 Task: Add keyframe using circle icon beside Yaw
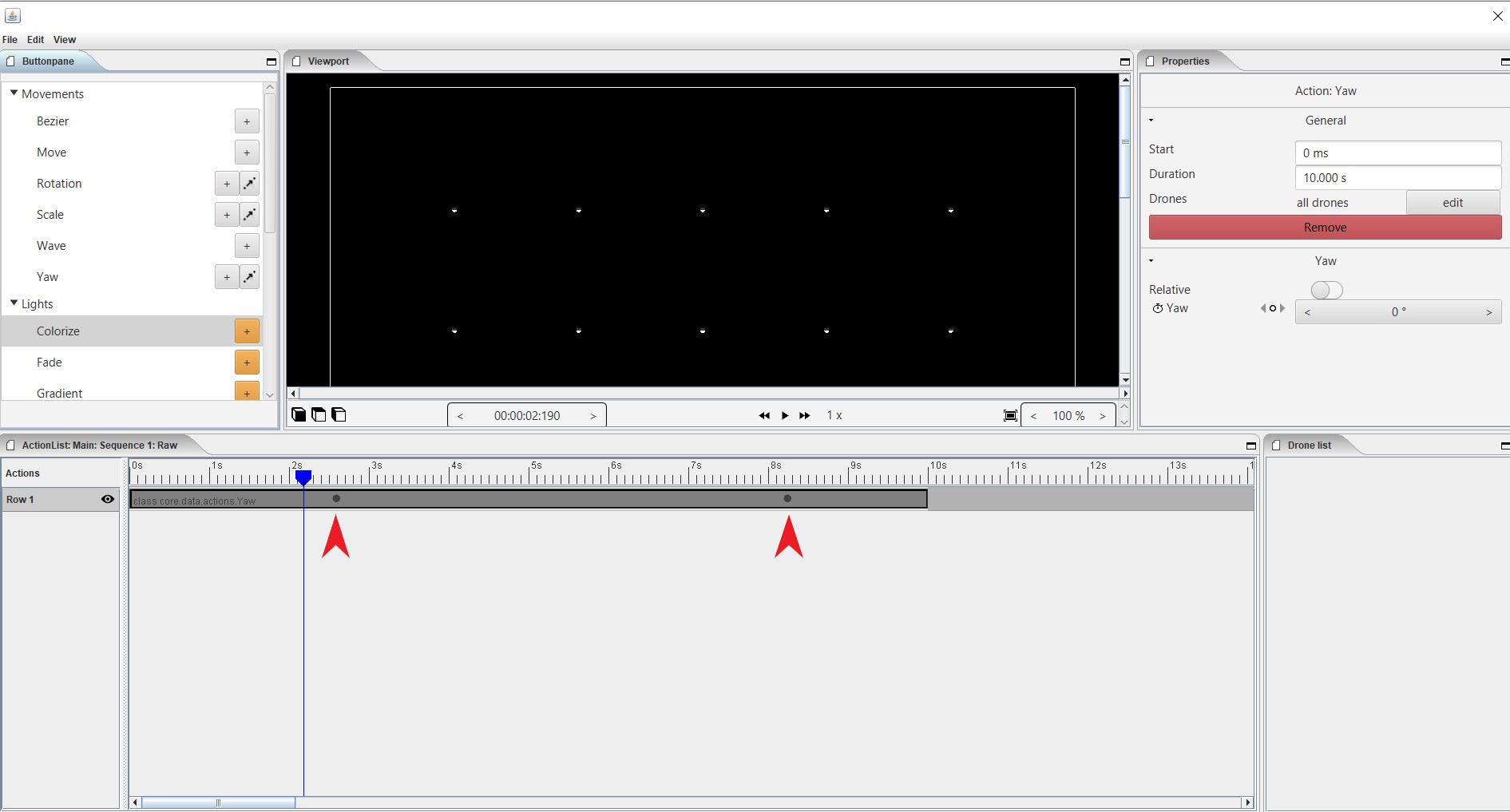[1273, 308]
